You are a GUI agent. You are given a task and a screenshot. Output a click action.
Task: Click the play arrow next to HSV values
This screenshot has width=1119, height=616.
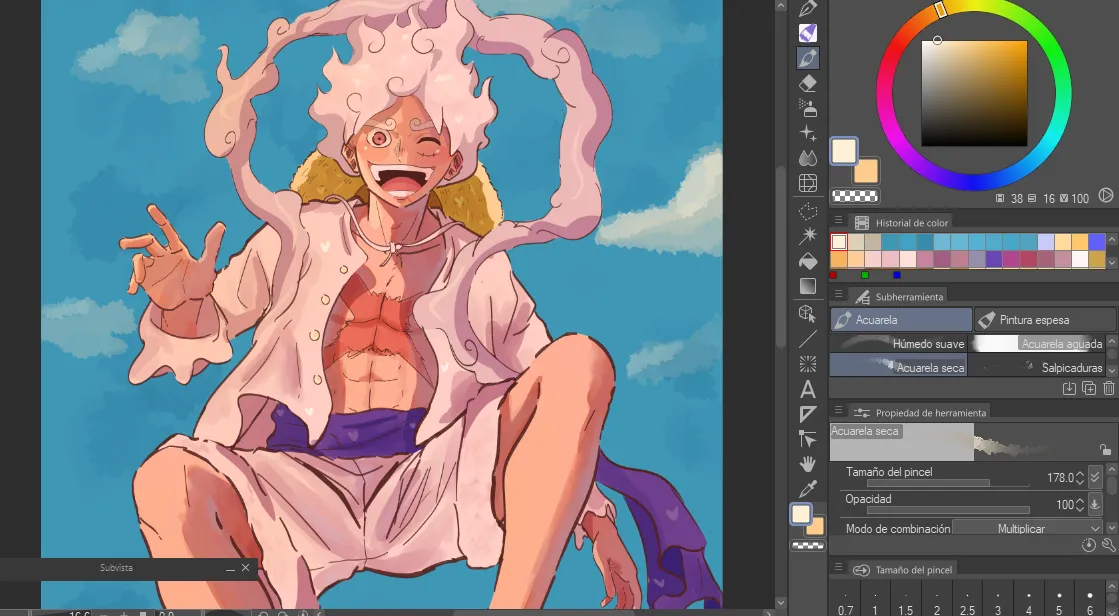point(1105,196)
